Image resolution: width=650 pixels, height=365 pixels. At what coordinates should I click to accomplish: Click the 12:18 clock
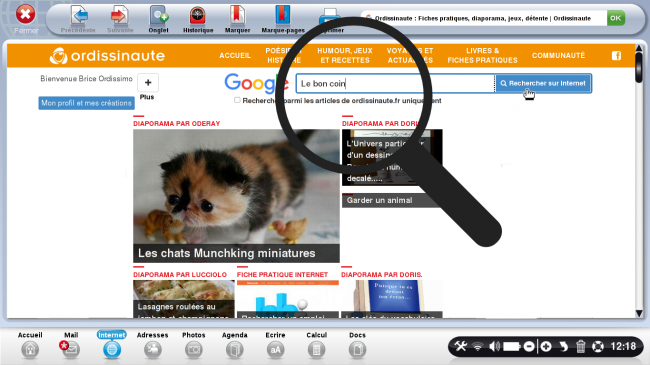623,346
